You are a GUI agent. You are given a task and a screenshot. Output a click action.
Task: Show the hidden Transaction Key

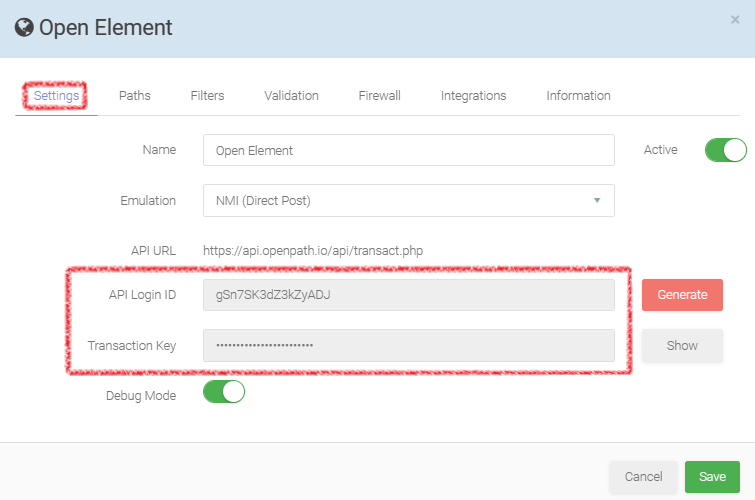(682, 345)
